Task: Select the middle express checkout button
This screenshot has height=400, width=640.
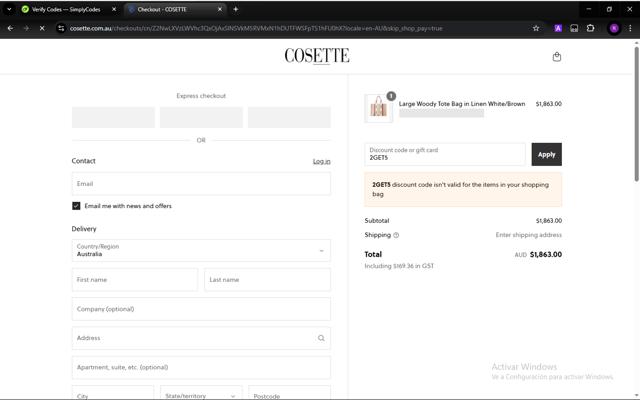Action: coord(201,117)
